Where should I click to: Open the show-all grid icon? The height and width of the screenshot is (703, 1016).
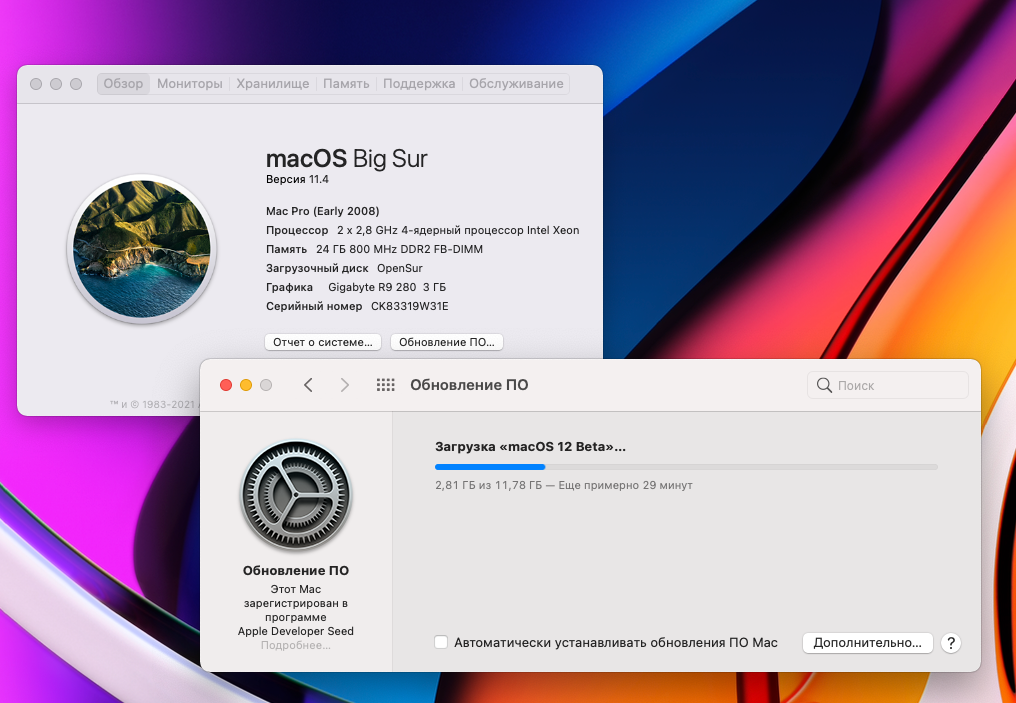pyautogui.click(x=386, y=385)
